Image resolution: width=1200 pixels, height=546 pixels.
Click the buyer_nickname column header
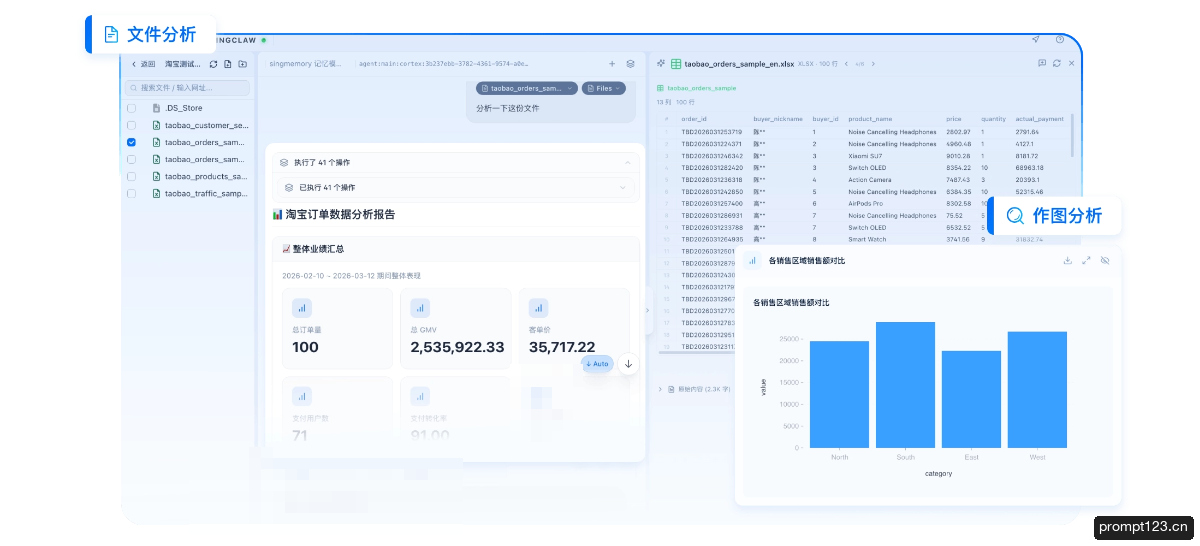pos(778,119)
